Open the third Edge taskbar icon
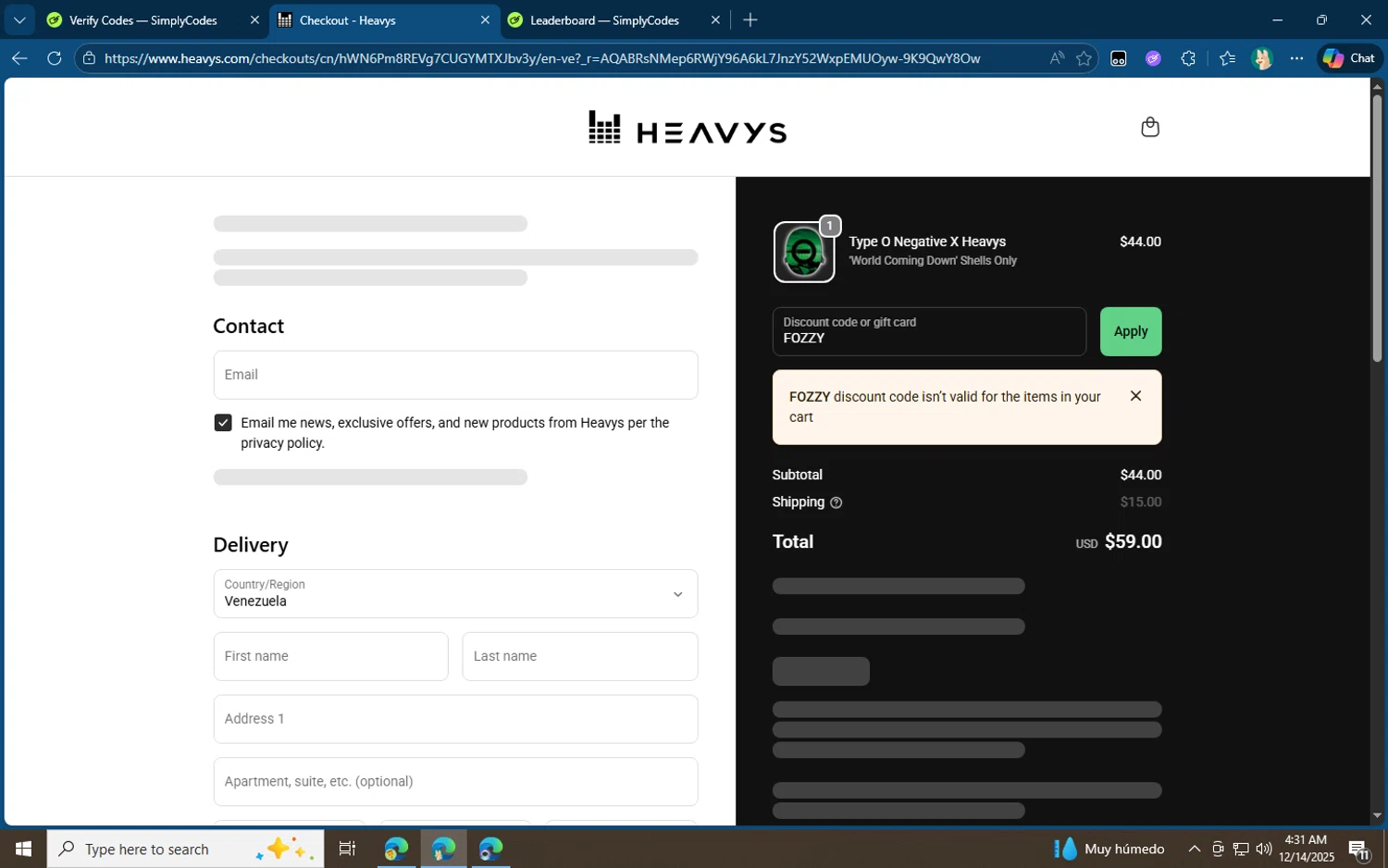This screenshot has height=868, width=1388. pos(490,849)
